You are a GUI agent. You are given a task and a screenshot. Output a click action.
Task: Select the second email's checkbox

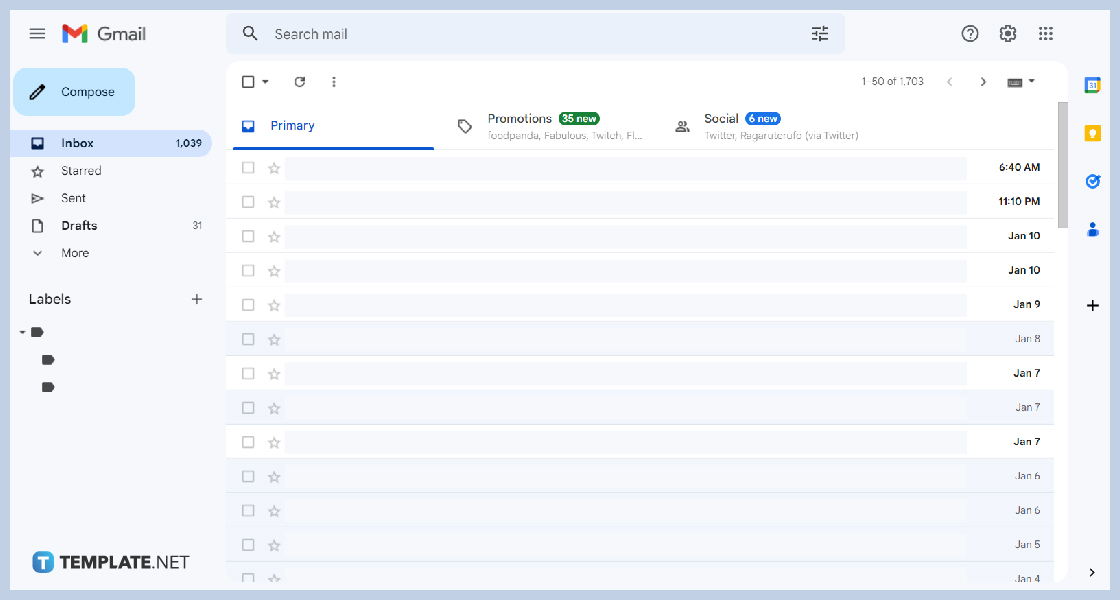pos(247,201)
